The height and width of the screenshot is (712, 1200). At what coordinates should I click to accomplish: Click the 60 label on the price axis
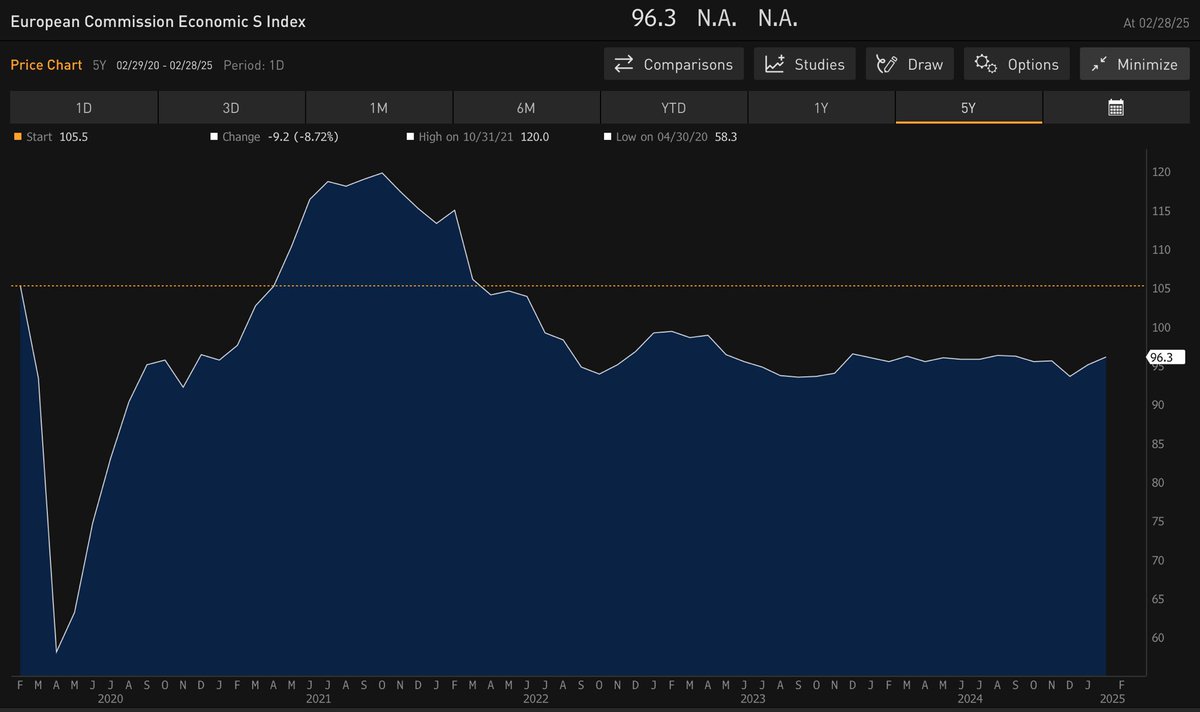click(x=1157, y=638)
